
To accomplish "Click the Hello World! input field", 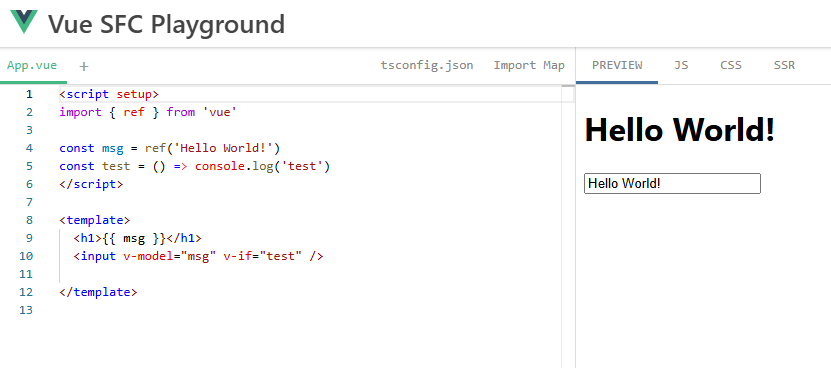I will (672, 183).
